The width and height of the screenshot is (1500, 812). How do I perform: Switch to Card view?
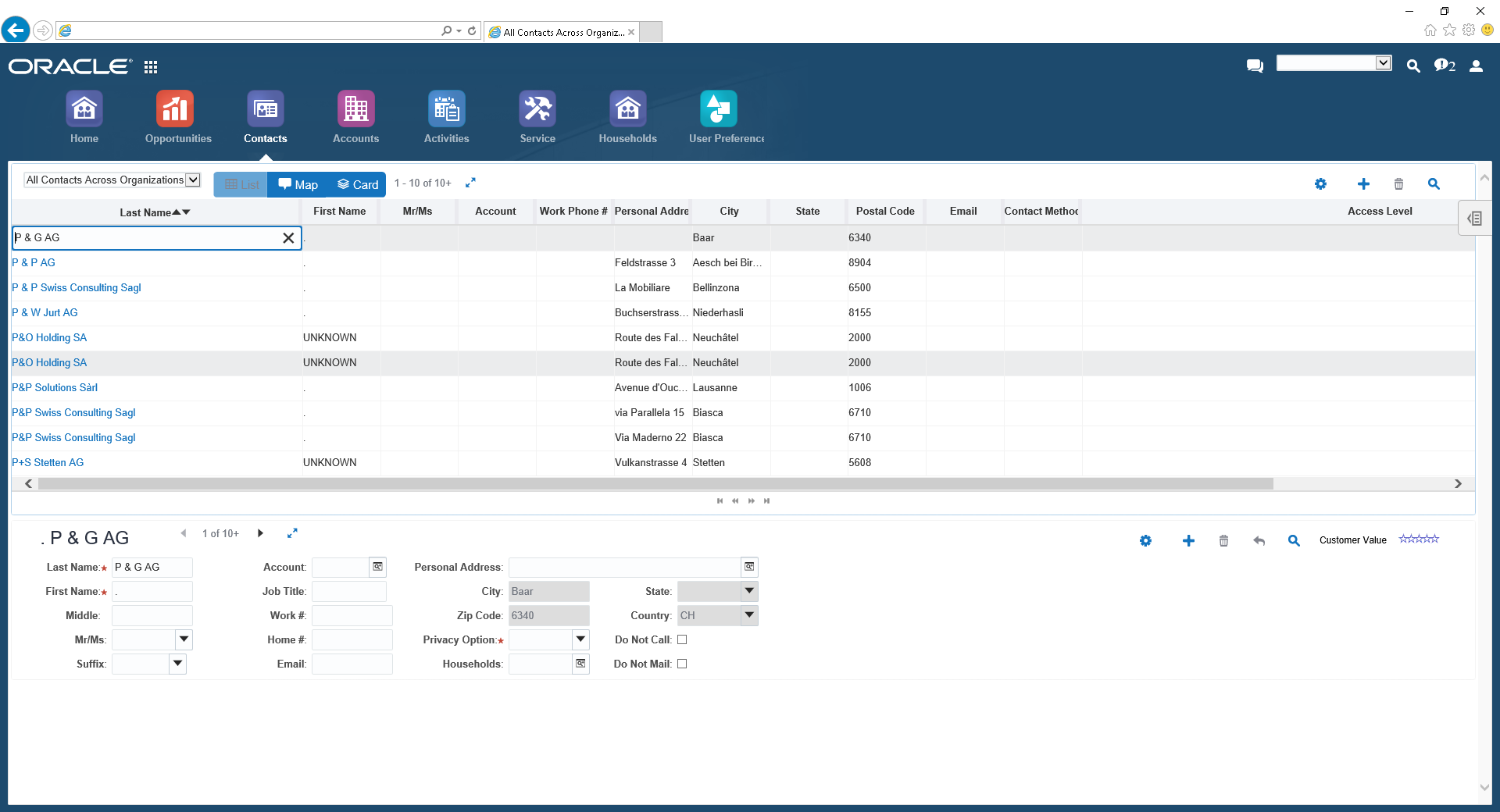pyautogui.click(x=357, y=184)
